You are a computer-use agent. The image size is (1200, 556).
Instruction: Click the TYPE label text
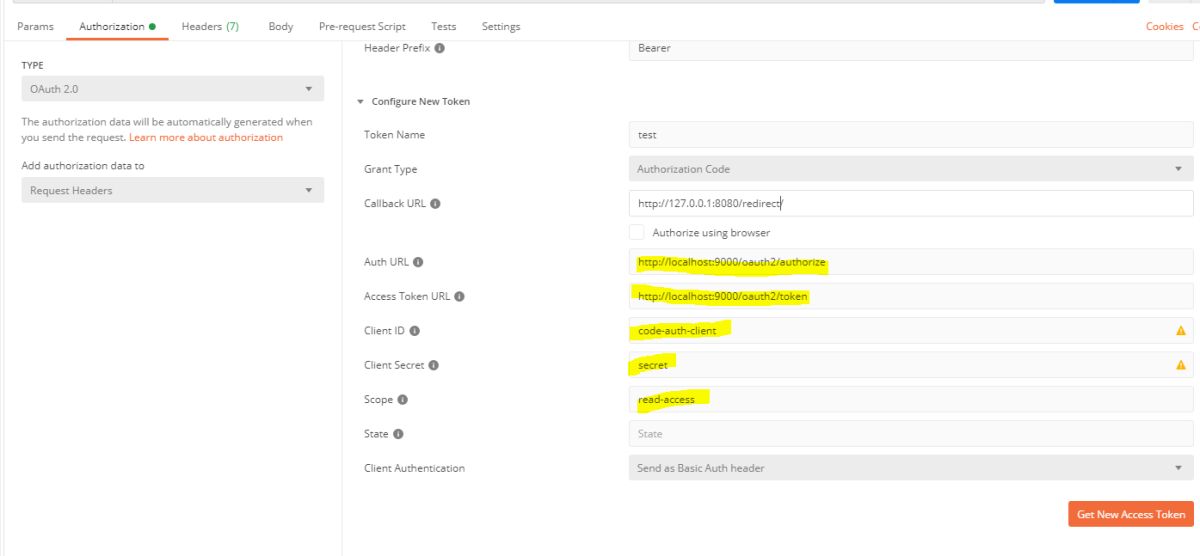[32, 65]
